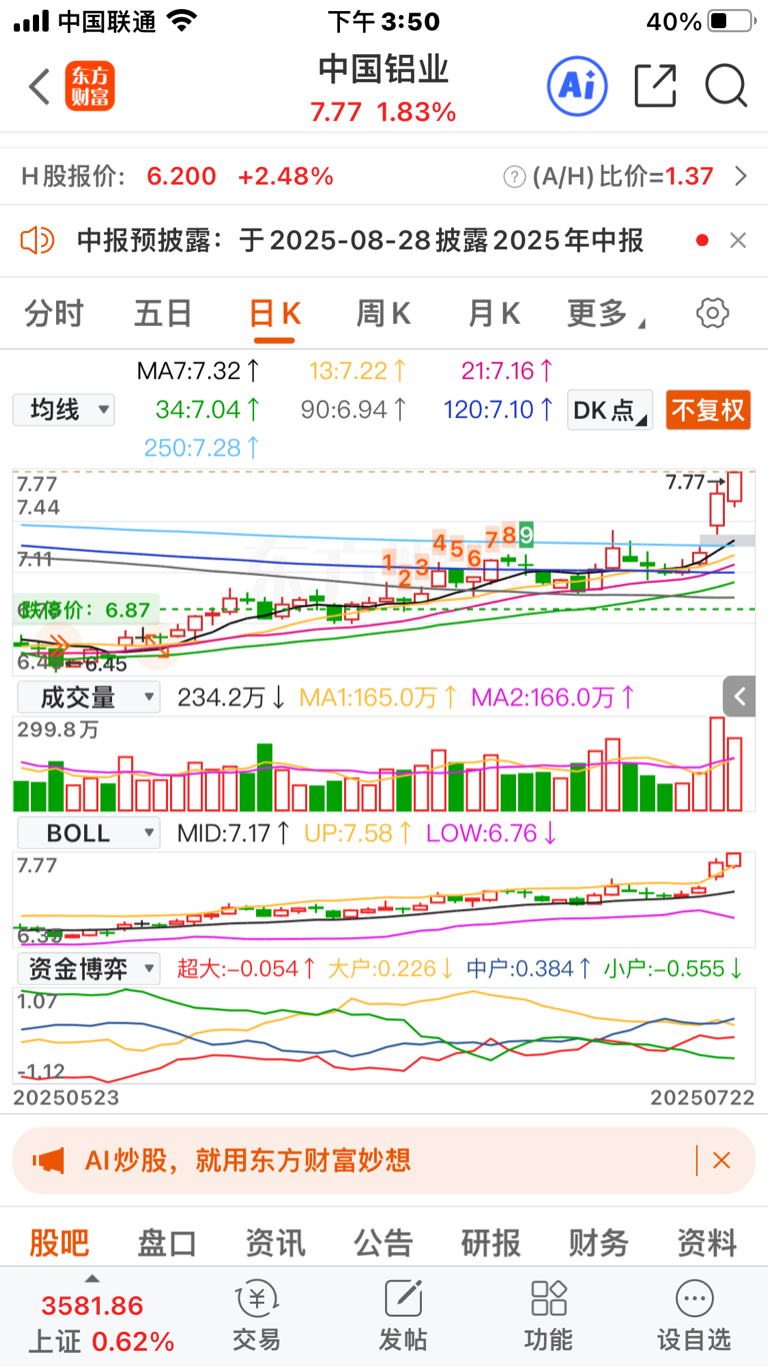Tap the 跌停价：6.87 label
The height and width of the screenshot is (1367, 768).
point(86,609)
